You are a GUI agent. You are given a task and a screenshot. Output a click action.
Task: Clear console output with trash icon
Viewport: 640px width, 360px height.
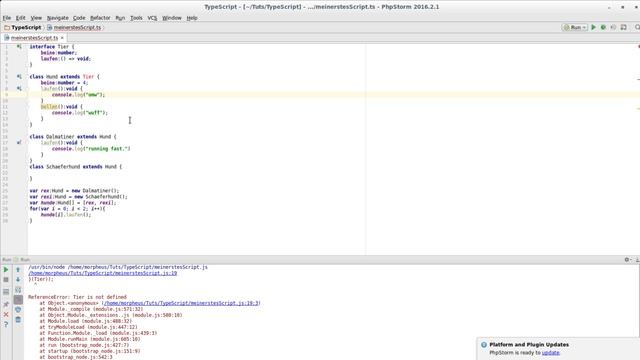click(18, 320)
